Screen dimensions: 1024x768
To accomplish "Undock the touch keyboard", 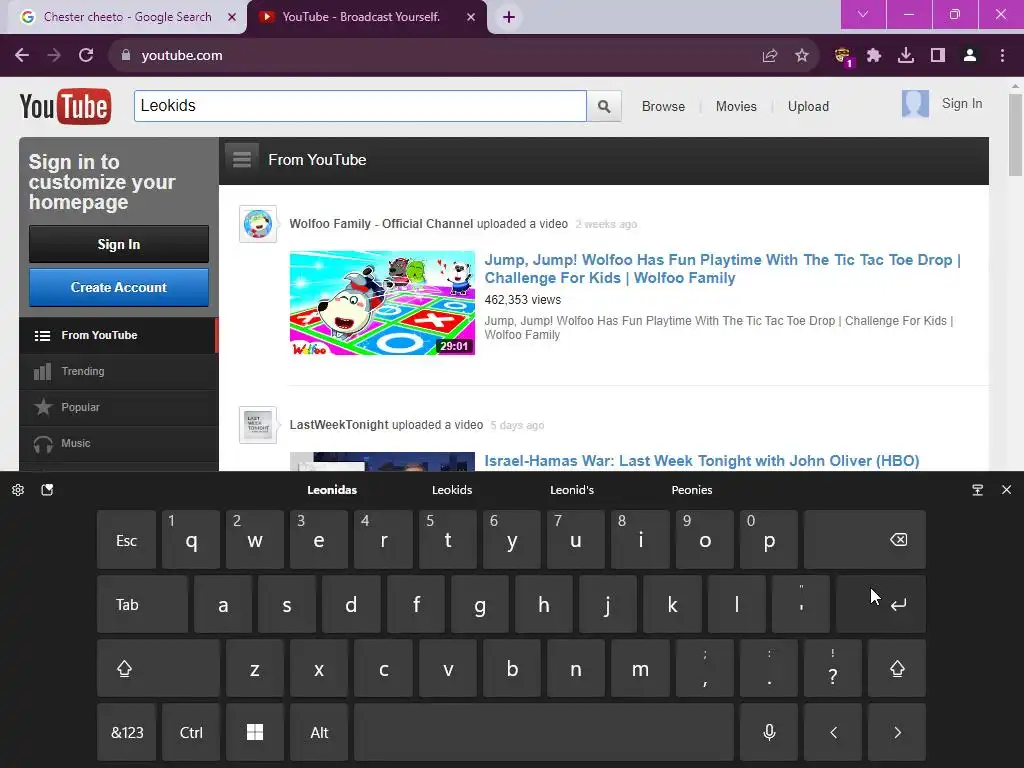I will coord(978,490).
